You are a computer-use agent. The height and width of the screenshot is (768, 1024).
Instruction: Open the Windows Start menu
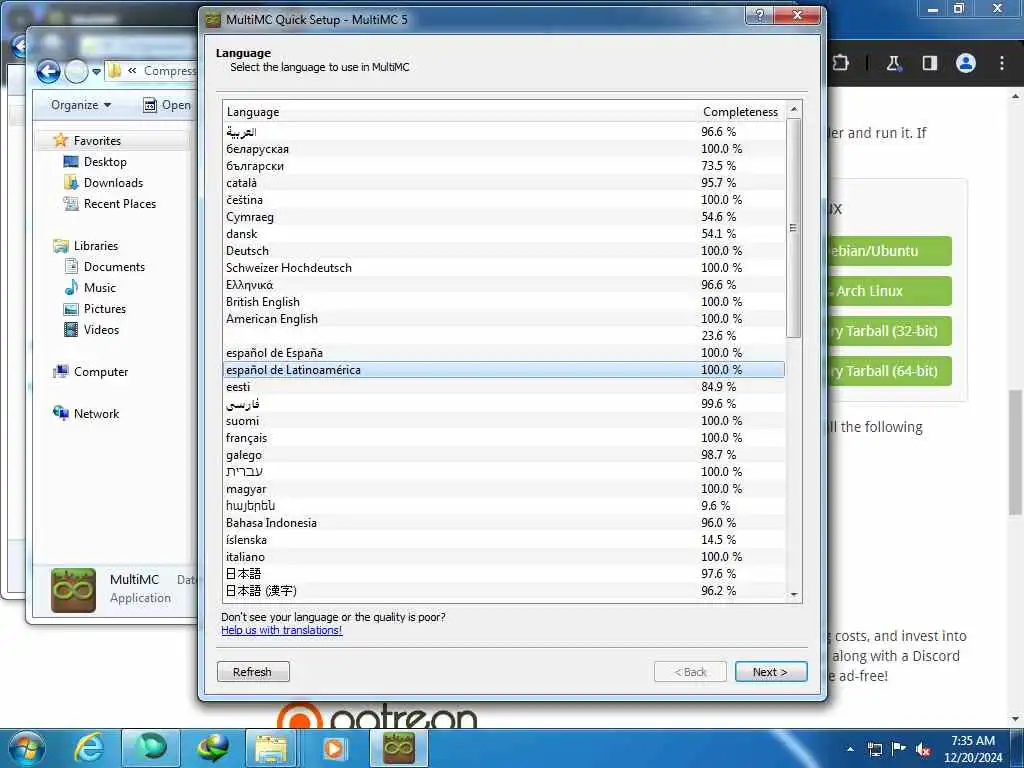click(x=27, y=748)
